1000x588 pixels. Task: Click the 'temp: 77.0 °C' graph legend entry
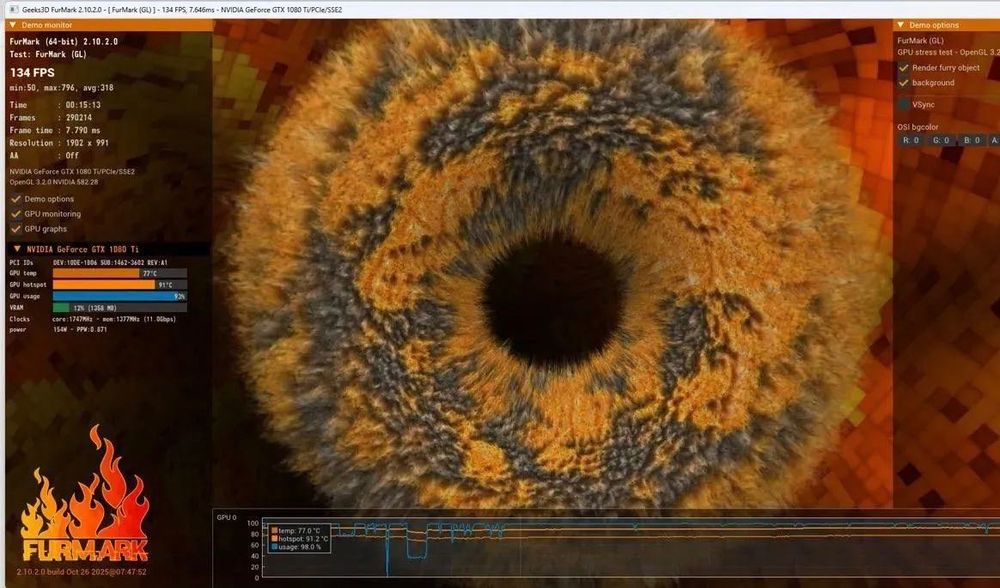[296, 531]
